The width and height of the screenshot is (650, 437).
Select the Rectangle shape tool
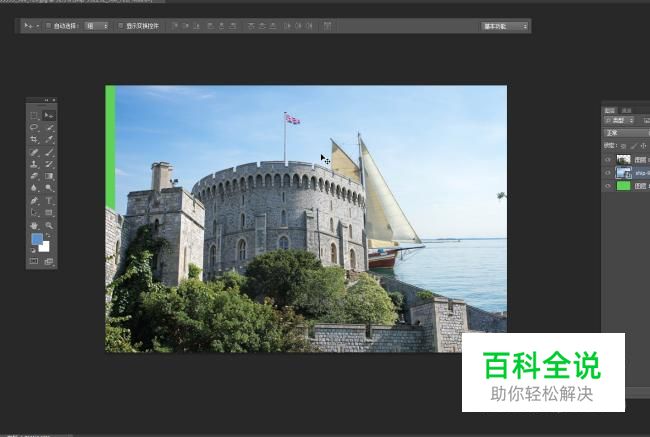(x=49, y=213)
